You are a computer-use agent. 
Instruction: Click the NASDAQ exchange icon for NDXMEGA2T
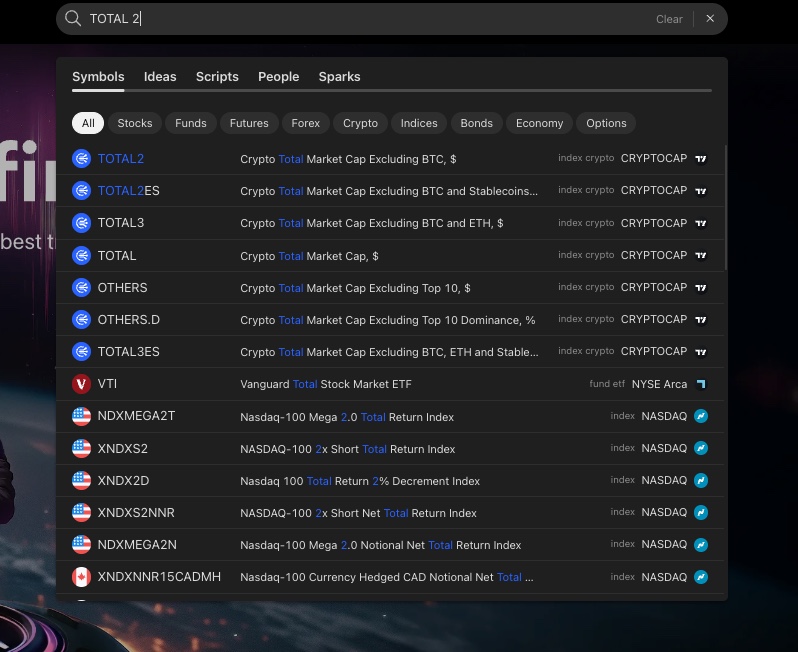click(x=701, y=416)
